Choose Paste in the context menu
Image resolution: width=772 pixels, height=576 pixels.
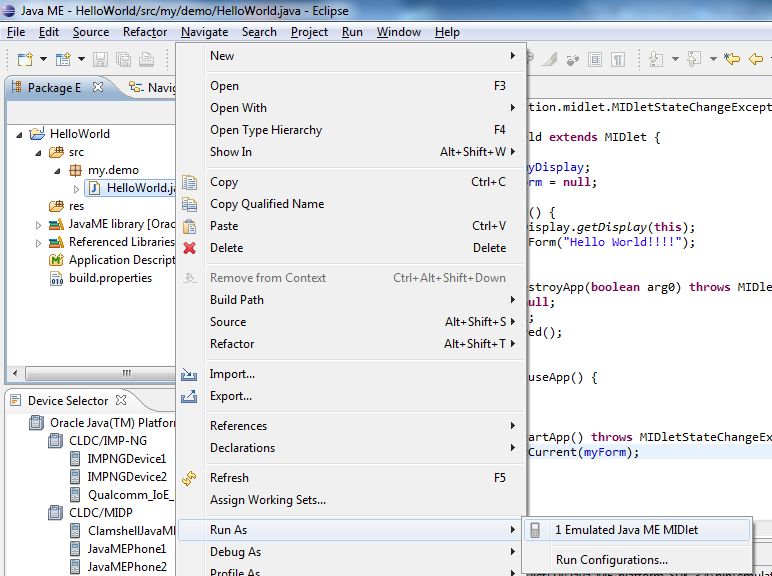click(351, 225)
